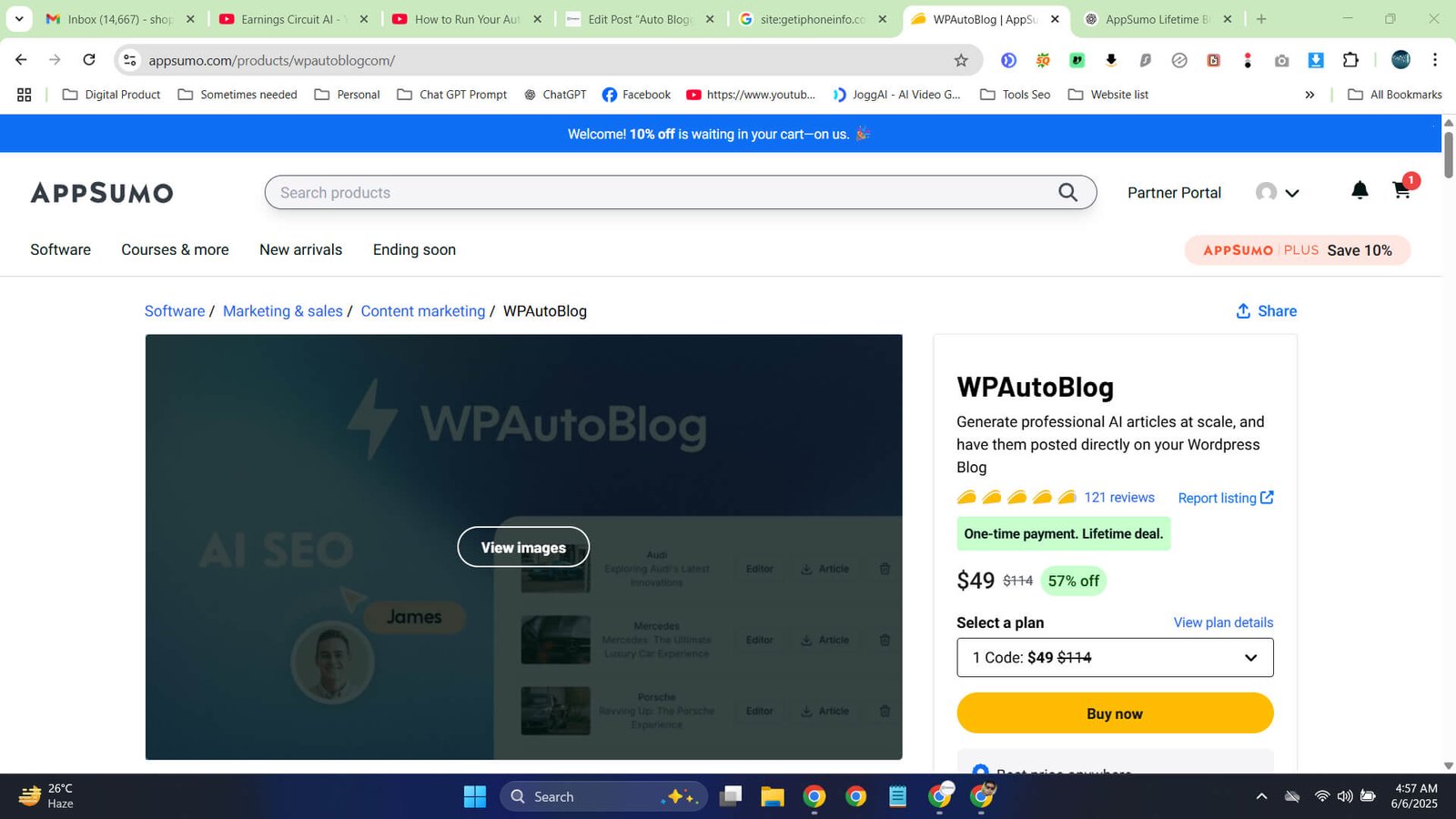1456x819 pixels.
Task: Show hidden bookmarks with the double chevron
Action: 1309,95
